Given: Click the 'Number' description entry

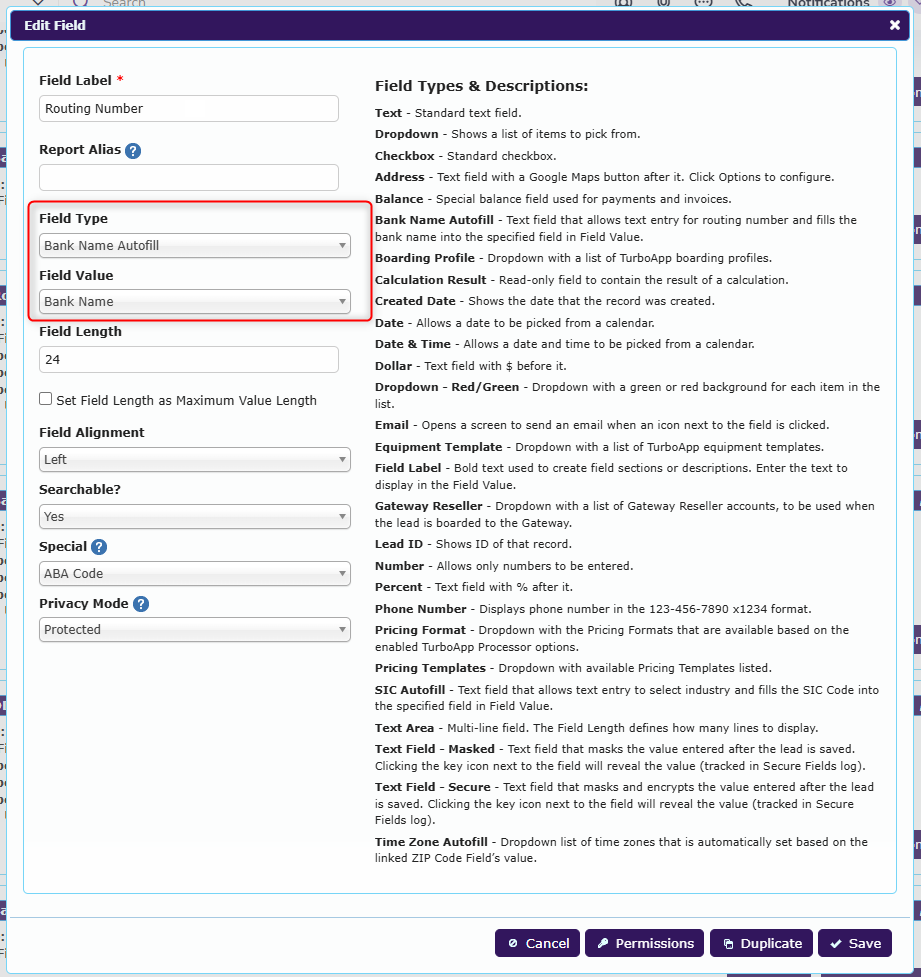Looking at the screenshot, I should tap(504, 566).
